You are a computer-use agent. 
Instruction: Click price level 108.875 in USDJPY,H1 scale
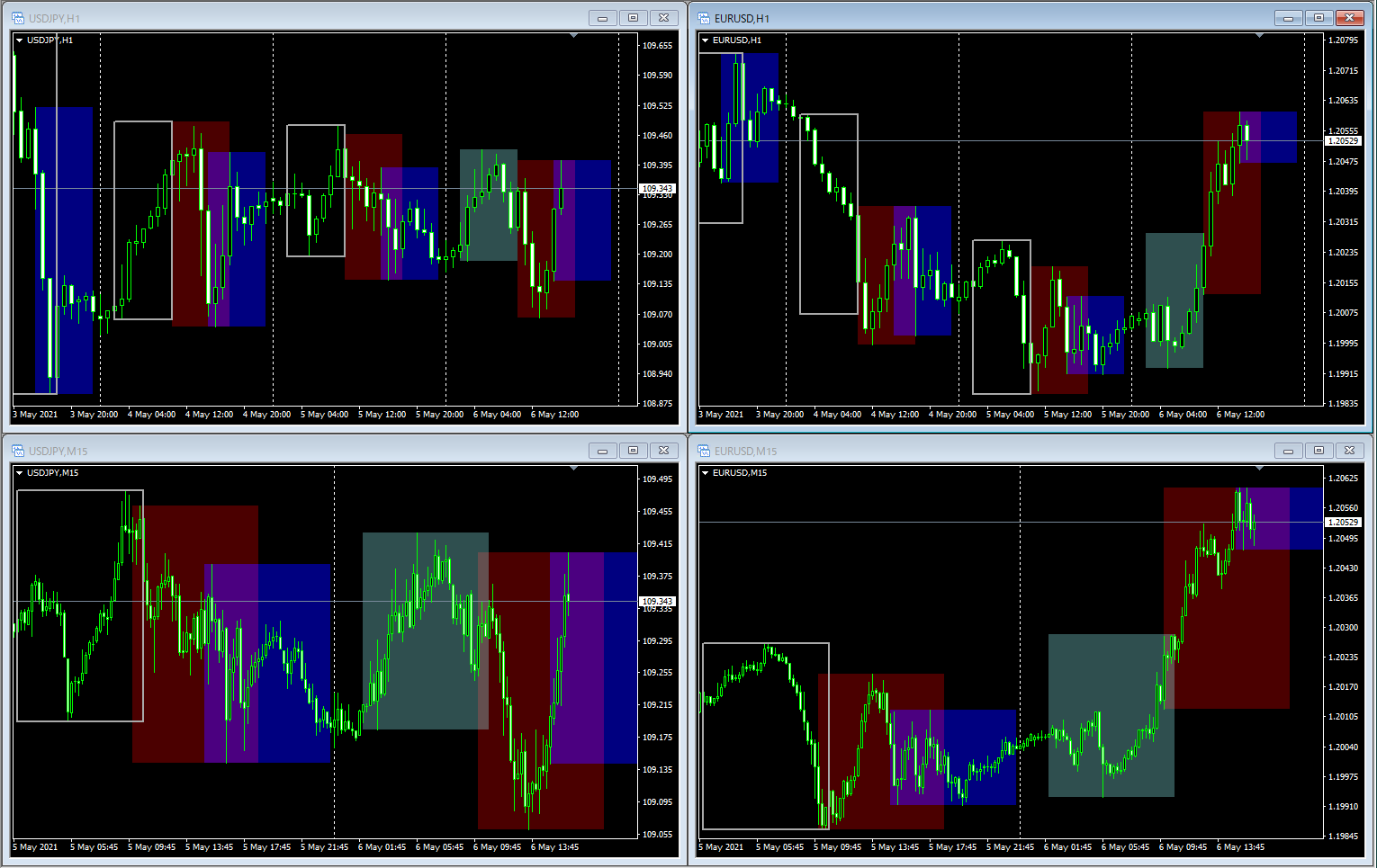(657, 404)
